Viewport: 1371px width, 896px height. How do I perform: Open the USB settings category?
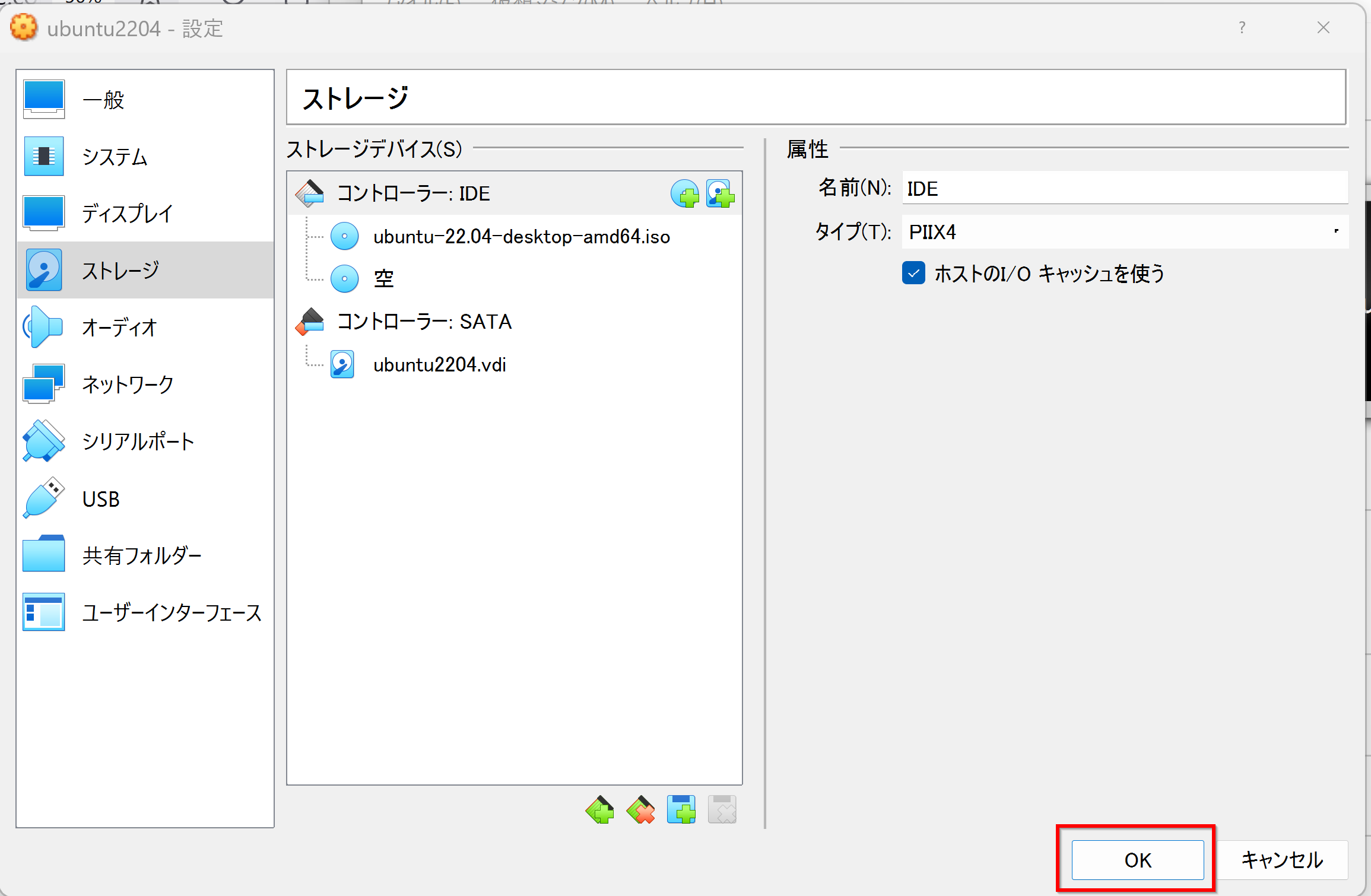coord(145,498)
